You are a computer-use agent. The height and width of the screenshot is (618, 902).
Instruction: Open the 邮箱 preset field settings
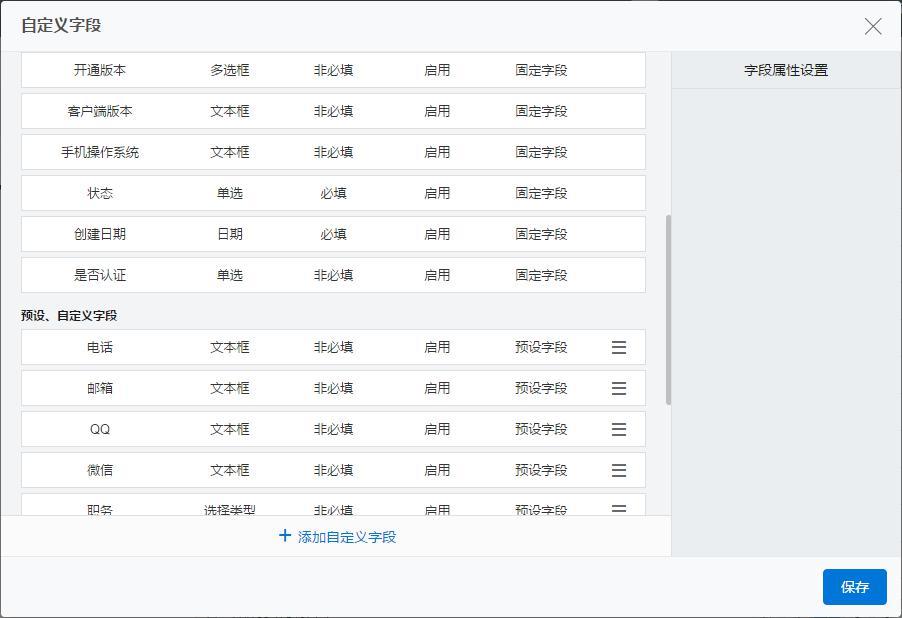333,388
